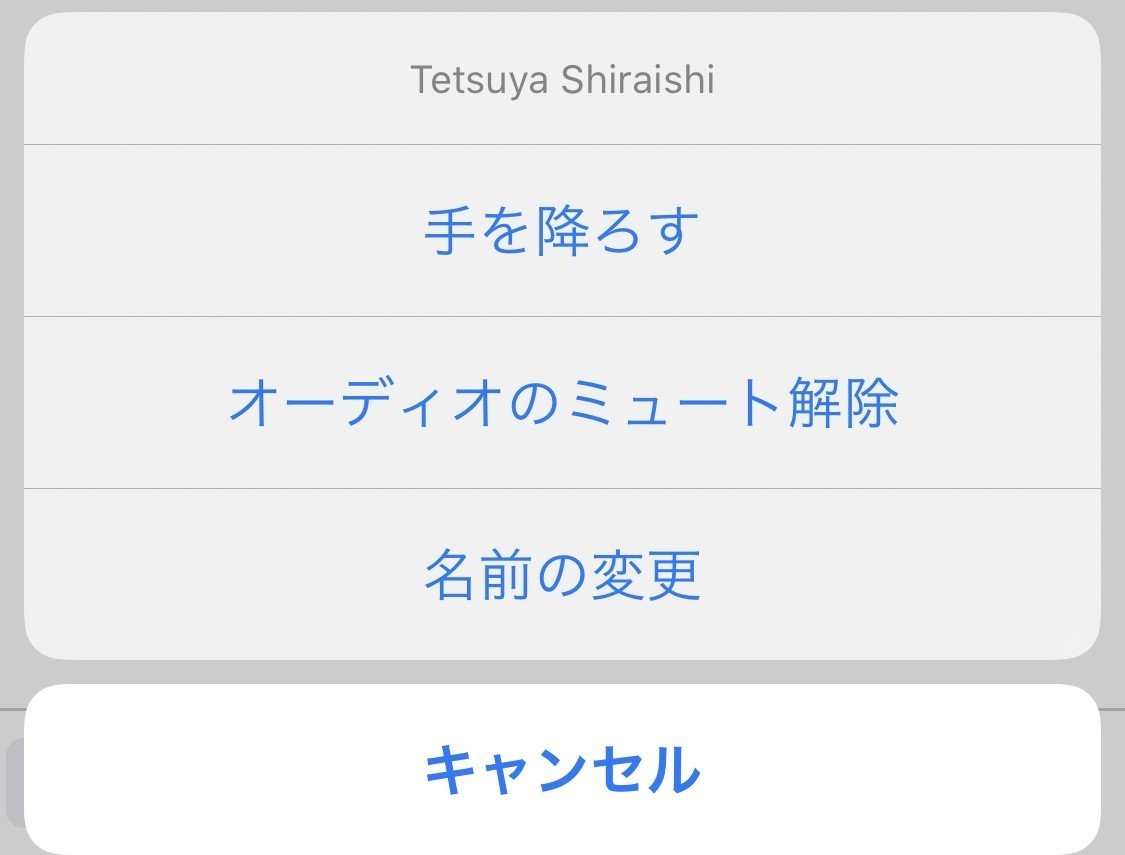
Task: Tap キャンセル to dismiss the action sheet
Action: 562,770
